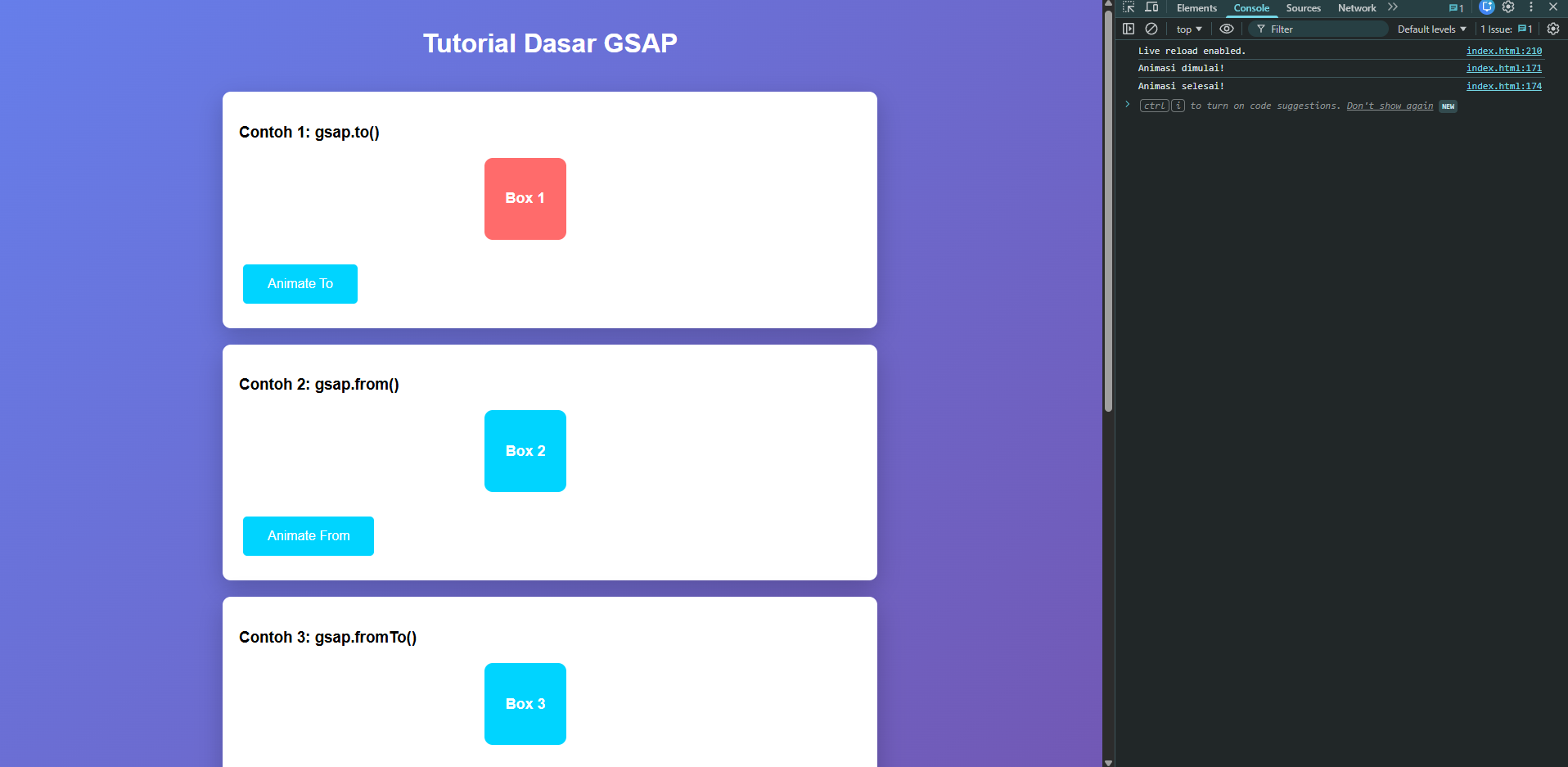Image resolution: width=1568 pixels, height=767 pixels.
Task: Open the DevTools three-dot customize menu
Action: (1531, 7)
